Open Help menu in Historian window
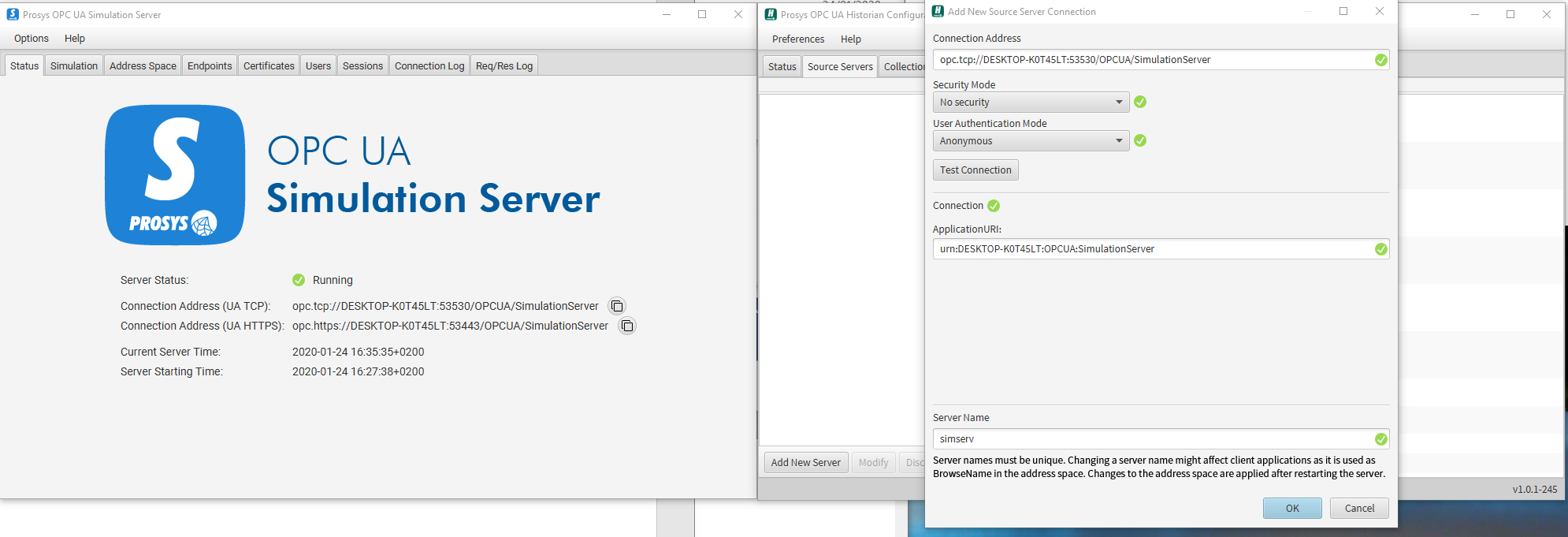This screenshot has height=537, width=1568. (x=851, y=39)
